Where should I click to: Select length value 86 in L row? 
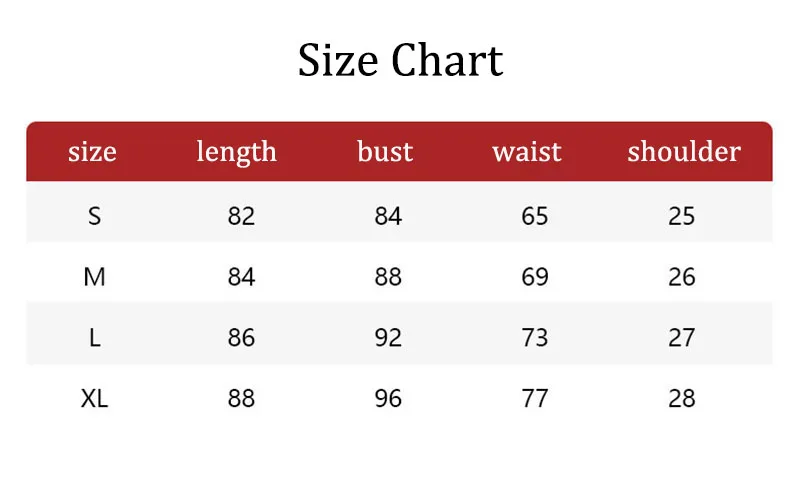point(241,338)
